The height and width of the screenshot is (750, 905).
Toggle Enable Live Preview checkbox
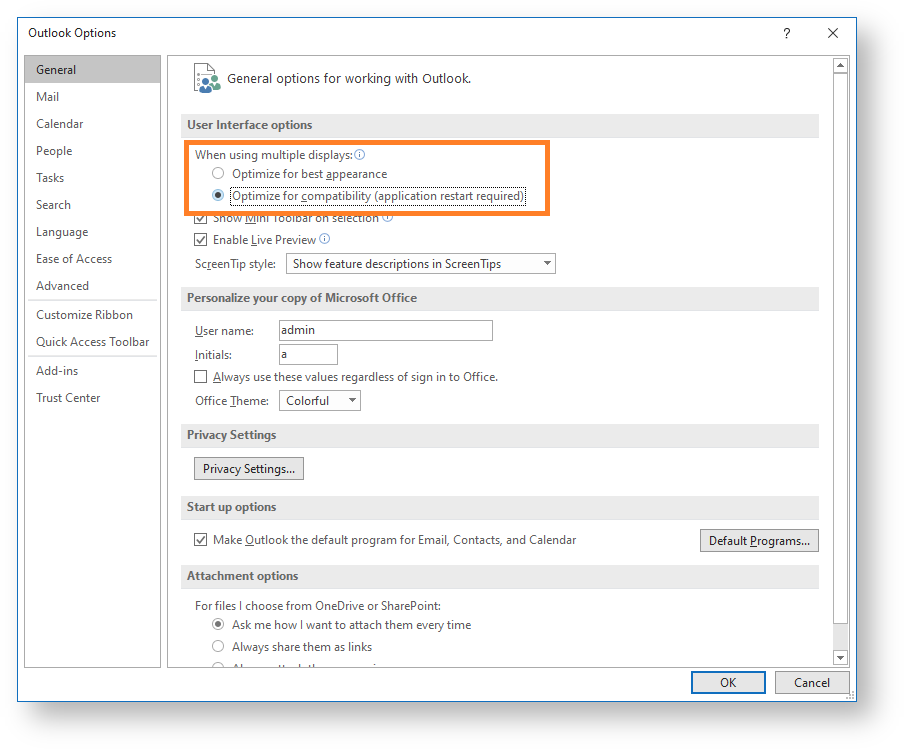[x=201, y=240]
